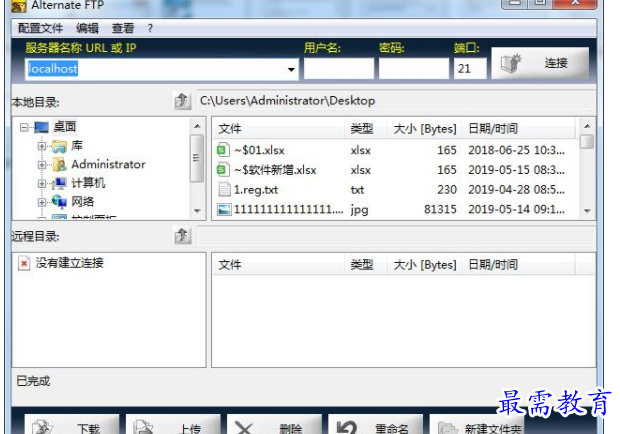Viewport: 620px width, 434px height.
Task: Click the 删除 delete button
Action: click(x=274, y=425)
